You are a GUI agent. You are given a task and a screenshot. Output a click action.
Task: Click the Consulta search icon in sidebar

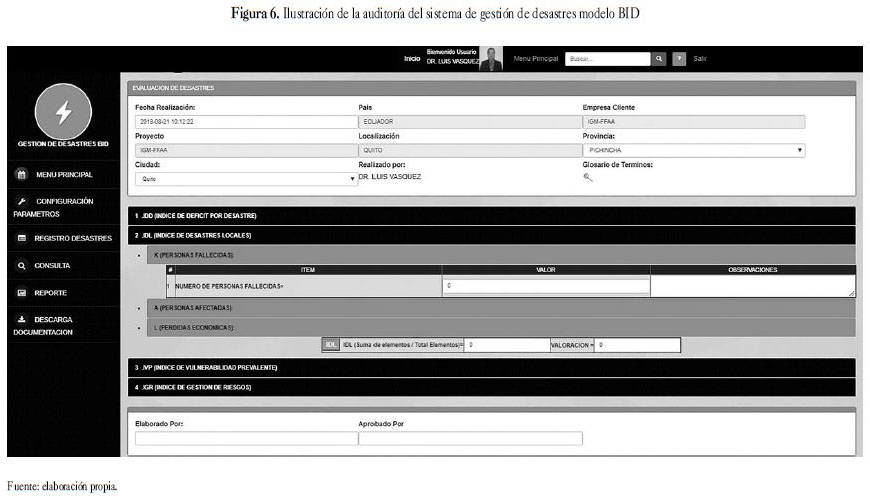22,266
